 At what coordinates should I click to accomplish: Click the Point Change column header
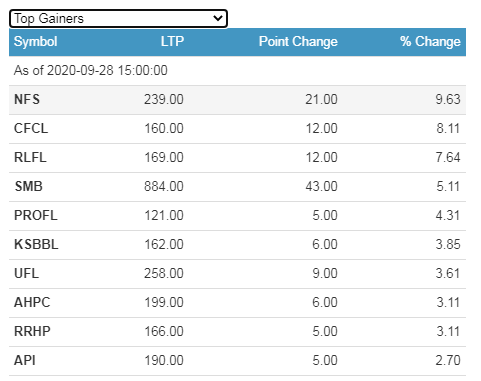point(298,42)
